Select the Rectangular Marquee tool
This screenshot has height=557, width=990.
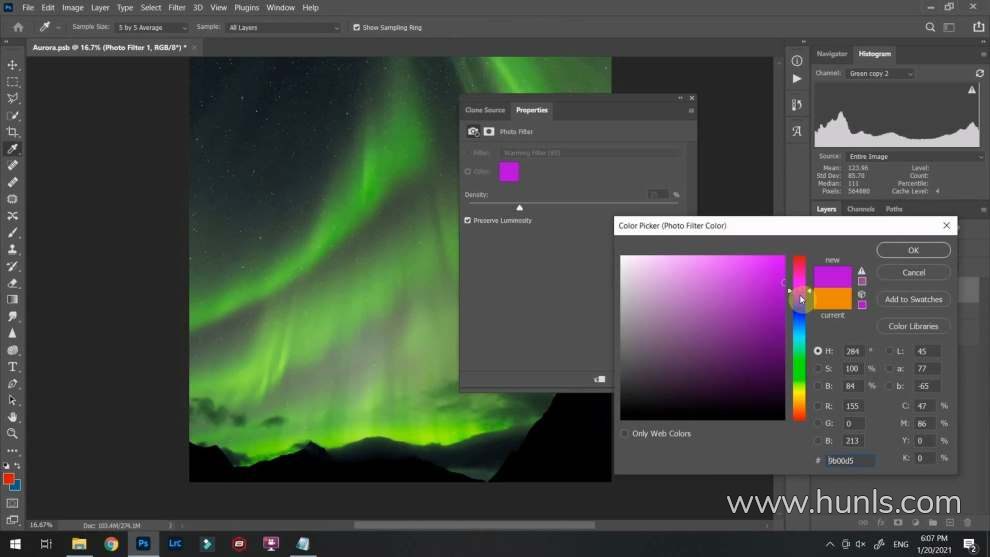click(x=13, y=82)
